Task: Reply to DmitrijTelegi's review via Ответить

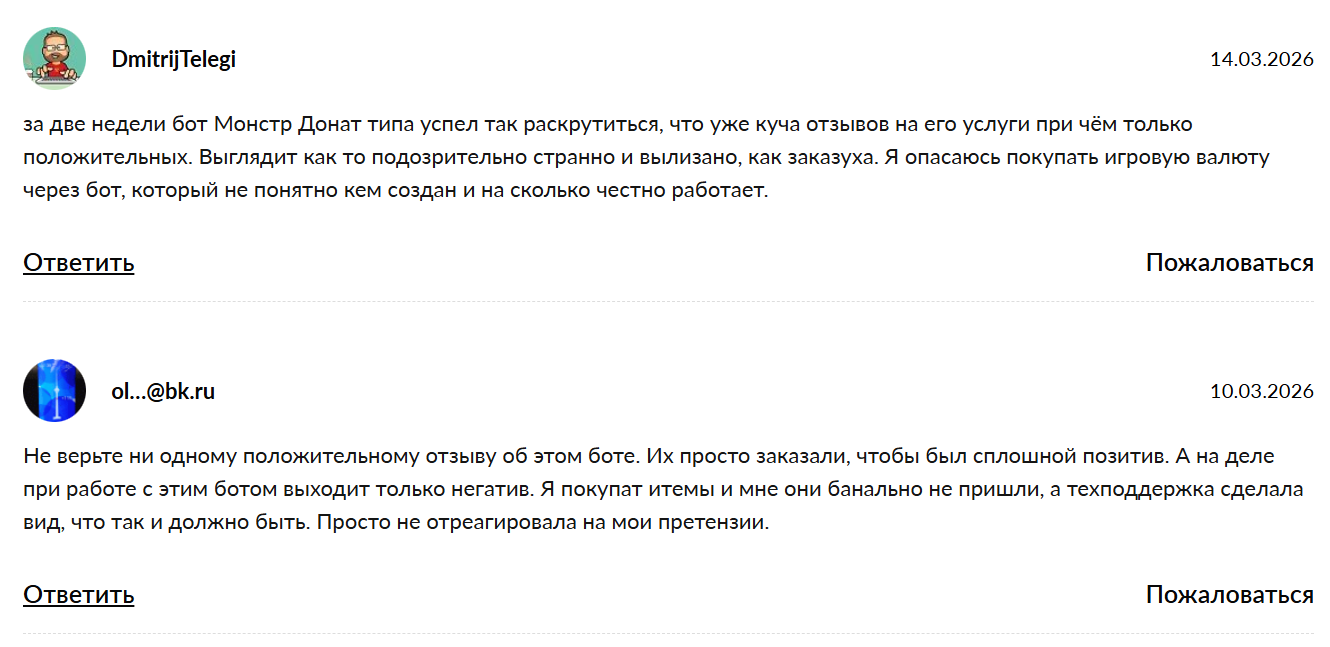Action: coord(78,263)
